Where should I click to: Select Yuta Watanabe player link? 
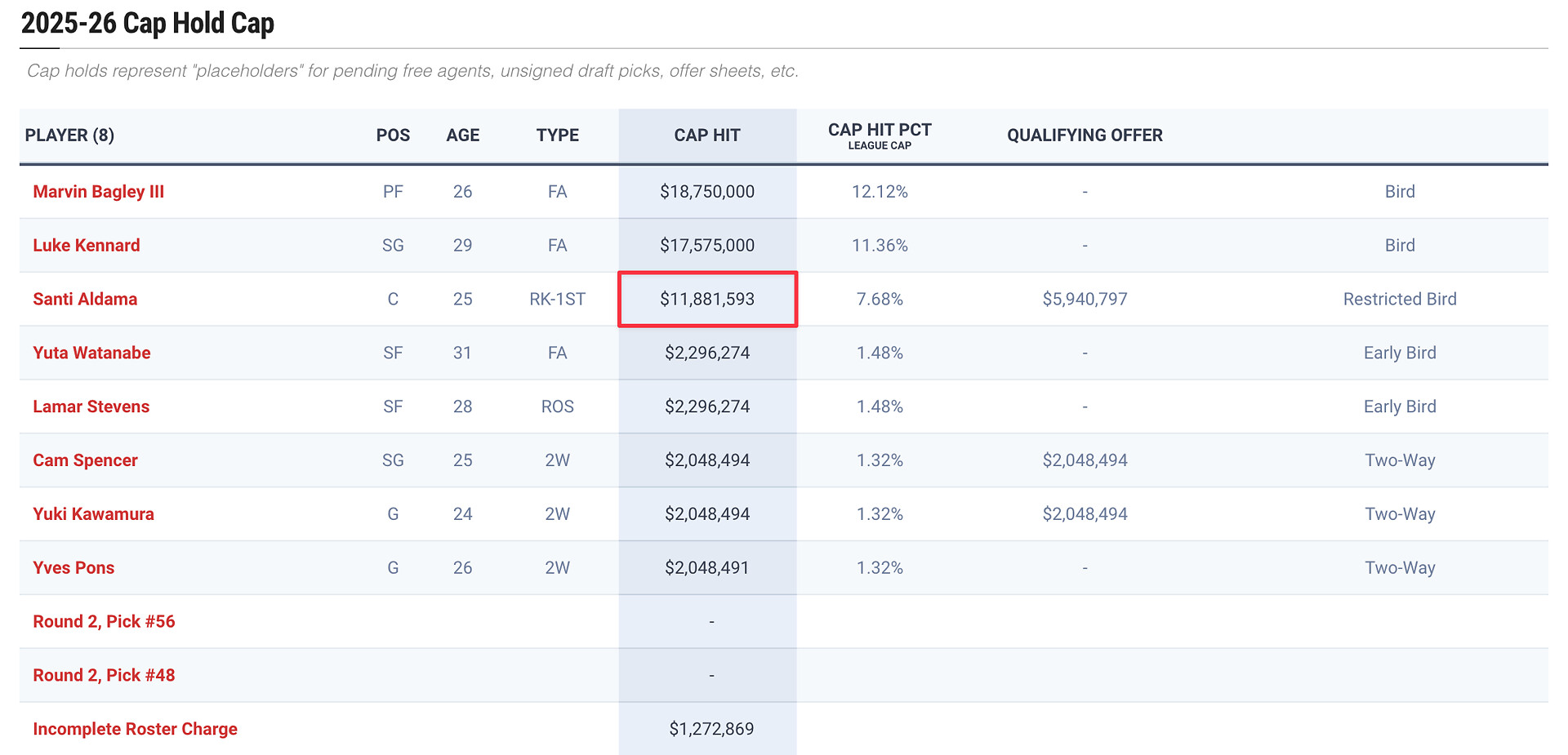[x=91, y=353]
